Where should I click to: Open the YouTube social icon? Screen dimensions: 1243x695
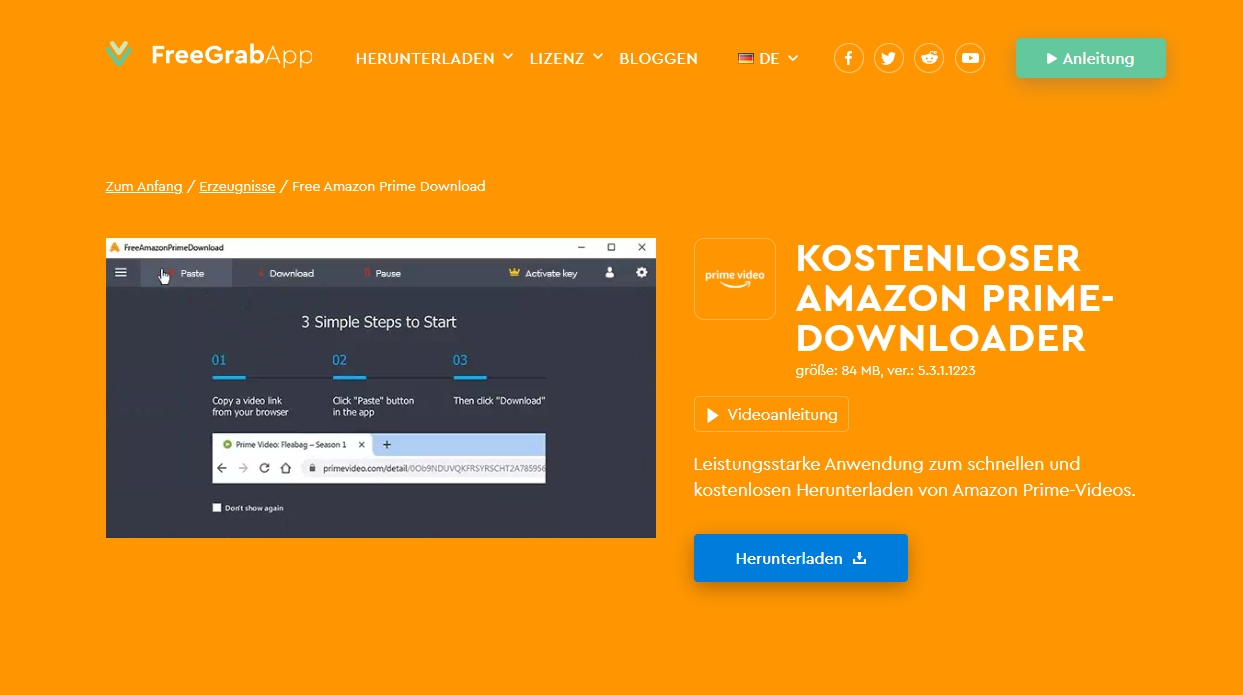pos(970,58)
